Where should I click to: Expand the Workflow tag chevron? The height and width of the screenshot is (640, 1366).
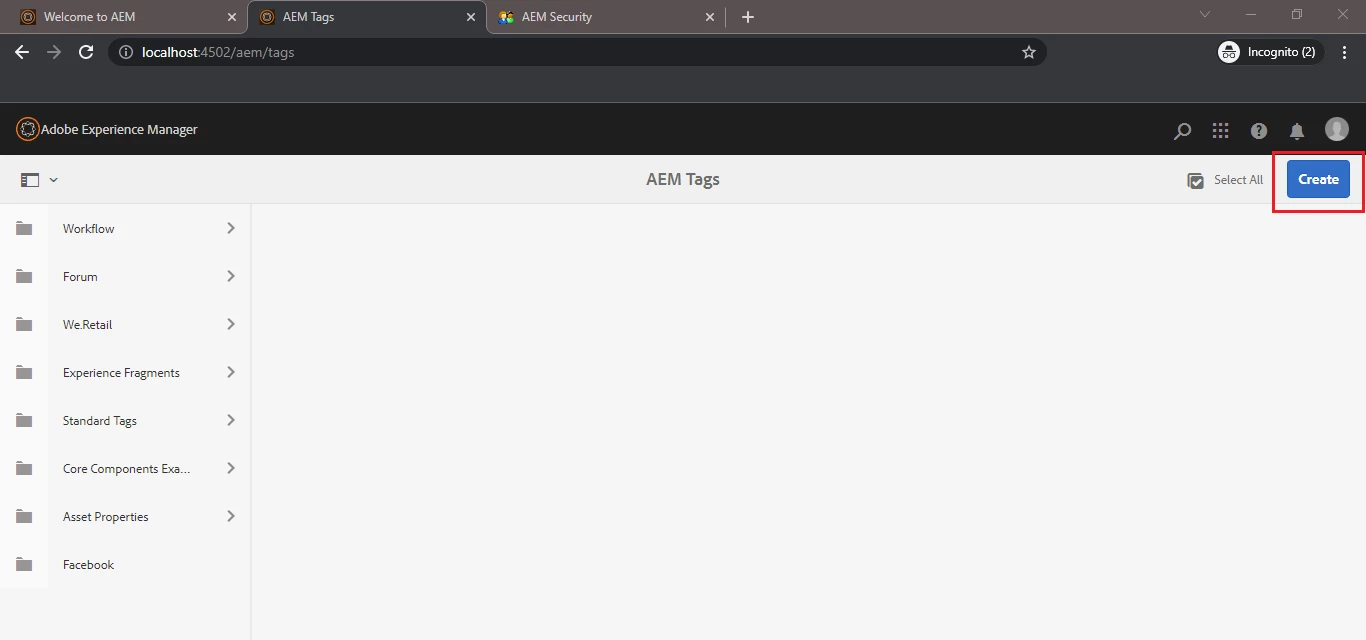click(231, 228)
